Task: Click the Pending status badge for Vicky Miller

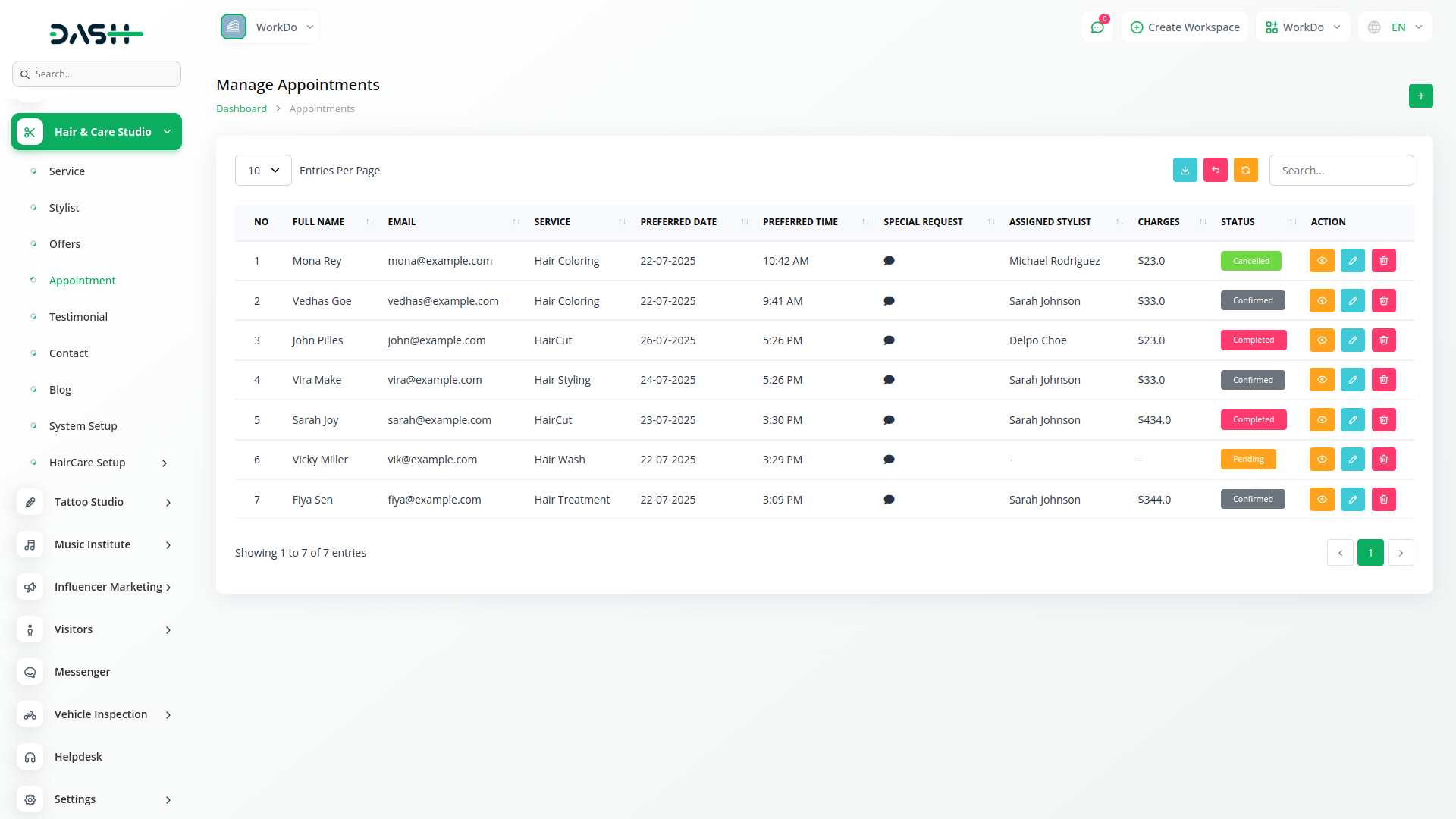Action: pyautogui.click(x=1247, y=460)
